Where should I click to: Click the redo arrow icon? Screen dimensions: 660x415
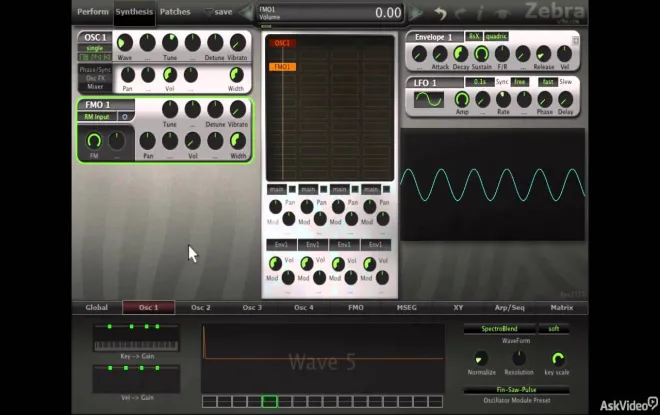(x=460, y=13)
